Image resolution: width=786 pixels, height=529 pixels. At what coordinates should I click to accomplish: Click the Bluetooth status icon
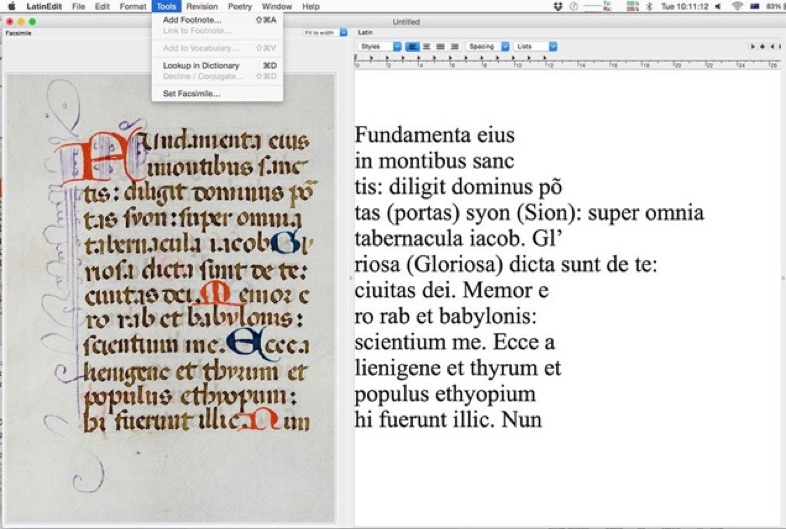(649, 7)
